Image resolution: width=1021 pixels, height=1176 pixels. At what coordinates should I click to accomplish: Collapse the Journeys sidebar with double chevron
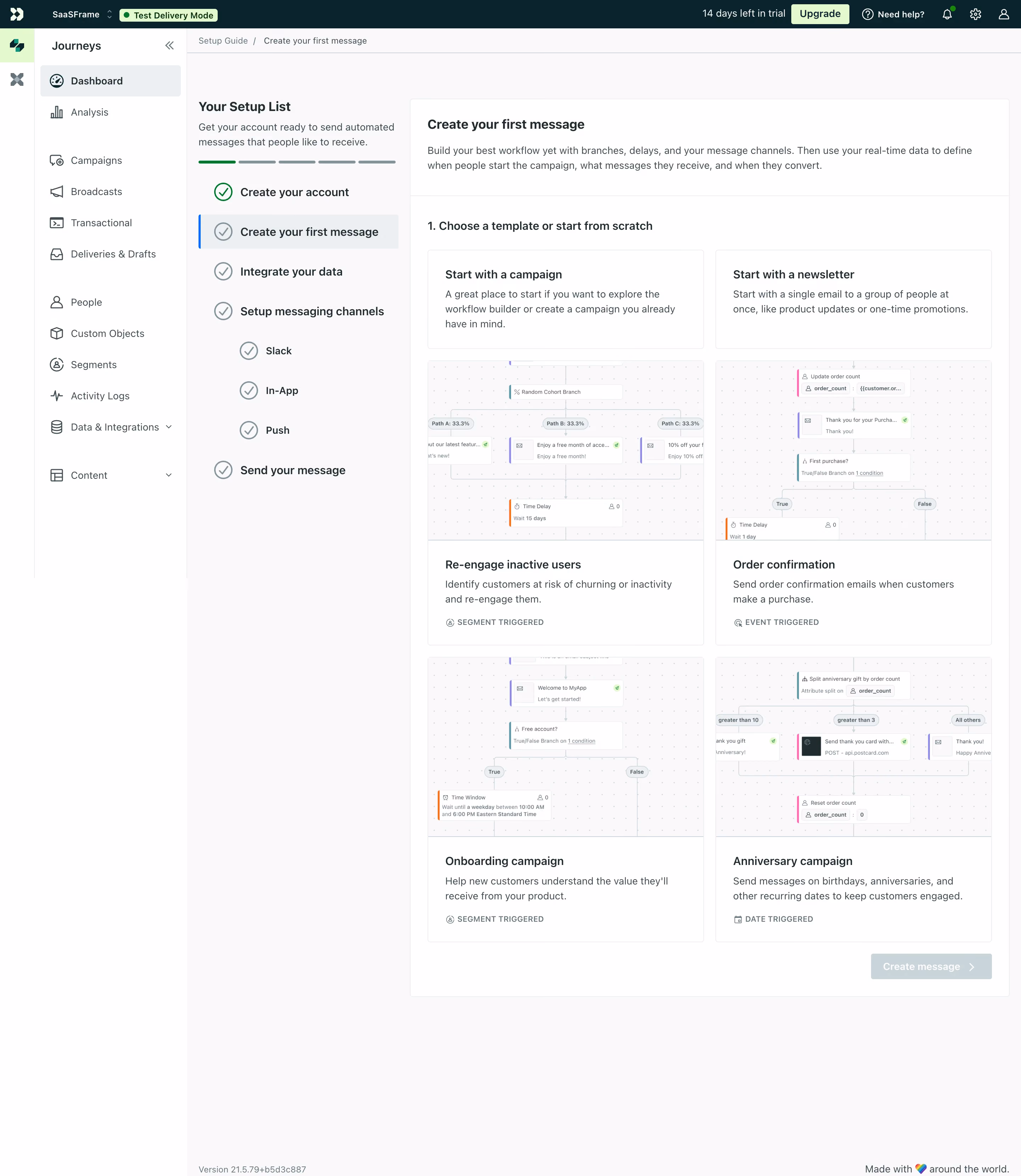pos(169,46)
